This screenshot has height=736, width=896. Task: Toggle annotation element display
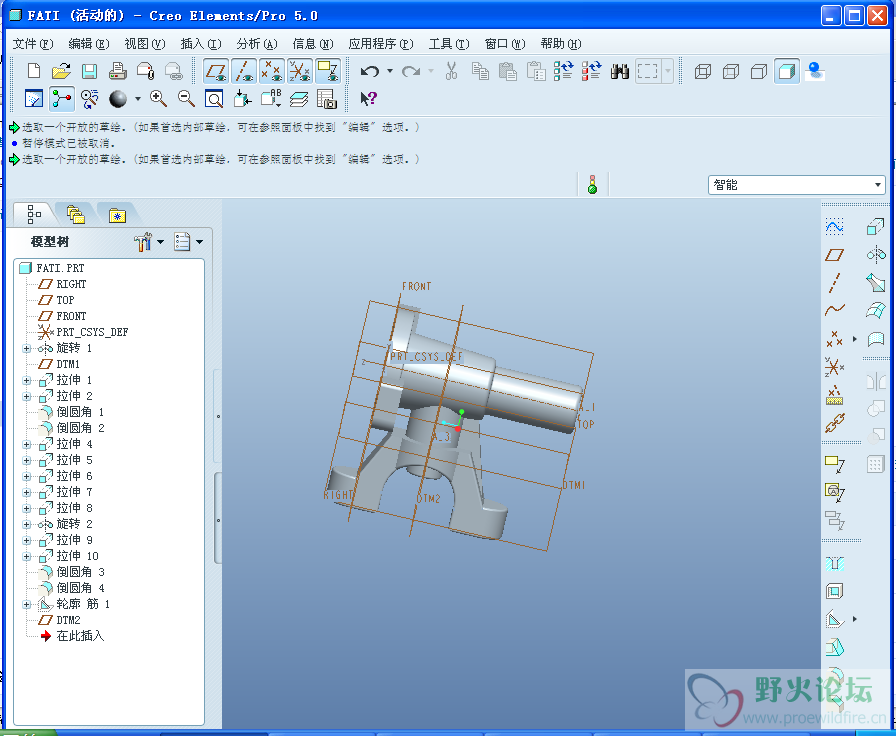click(328, 71)
